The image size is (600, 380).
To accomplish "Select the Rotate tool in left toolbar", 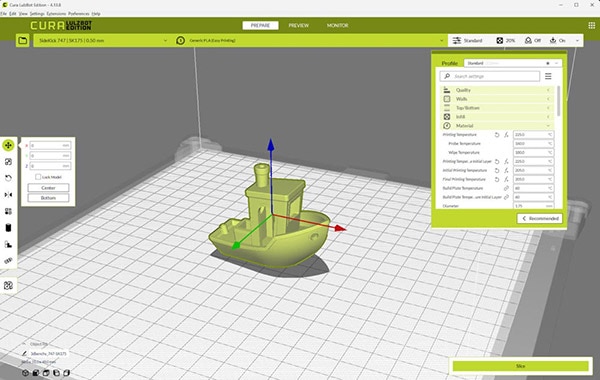I will [x=8, y=178].
